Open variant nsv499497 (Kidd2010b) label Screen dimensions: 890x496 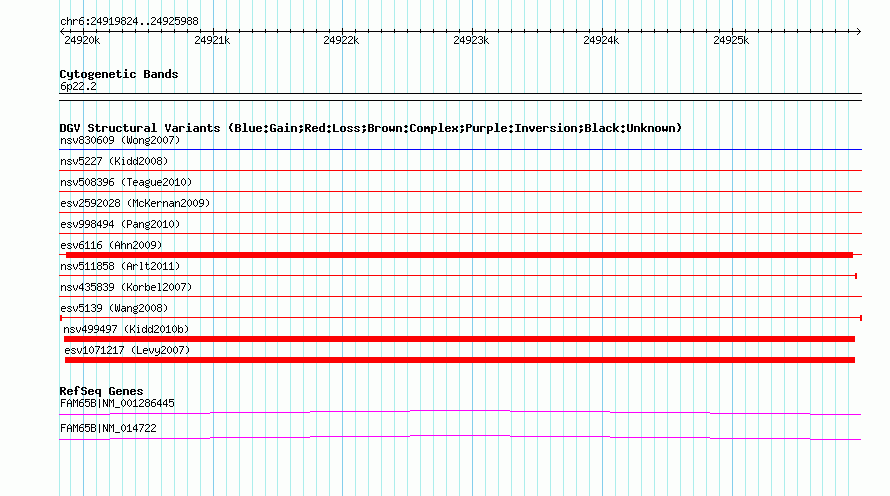[126, 329]
